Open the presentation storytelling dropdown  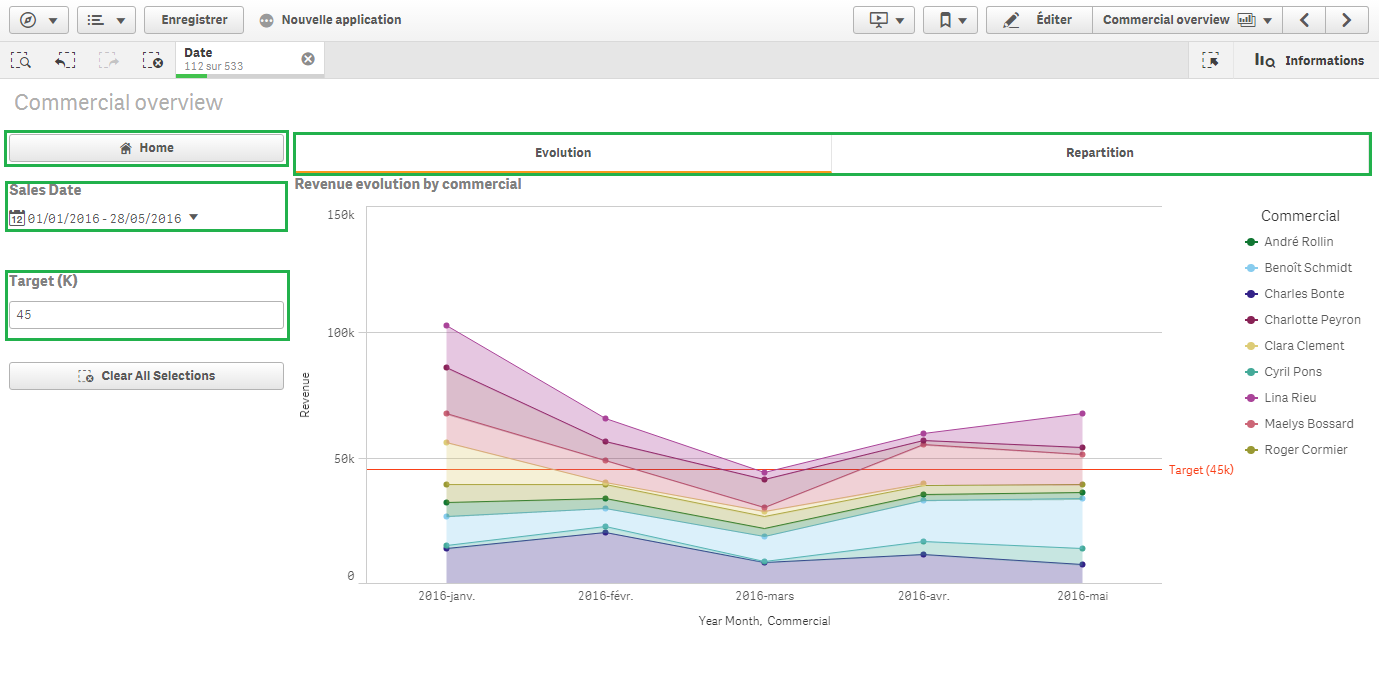coord(884,20)
